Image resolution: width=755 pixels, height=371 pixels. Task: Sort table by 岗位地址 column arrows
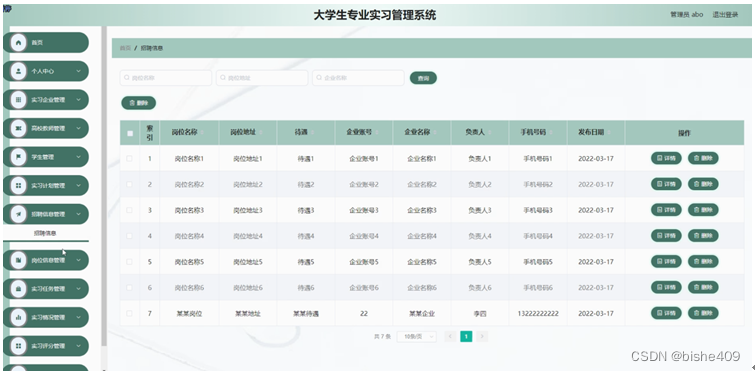[x=260, y=132]
